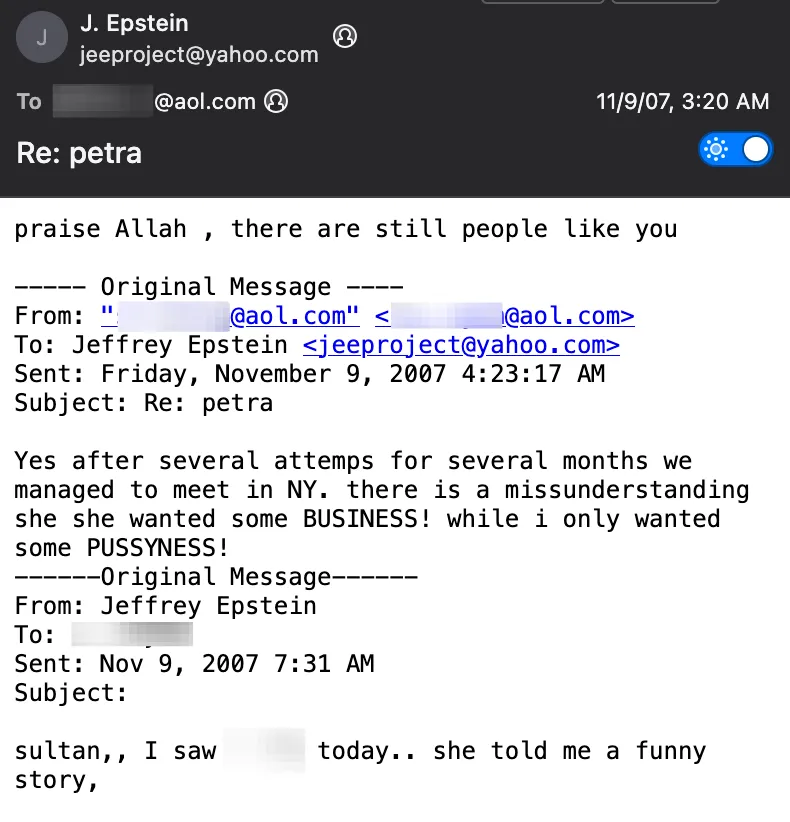
Task: Click the "Sent: Friday, November 9, 2007" line
Action: (310, 374)
